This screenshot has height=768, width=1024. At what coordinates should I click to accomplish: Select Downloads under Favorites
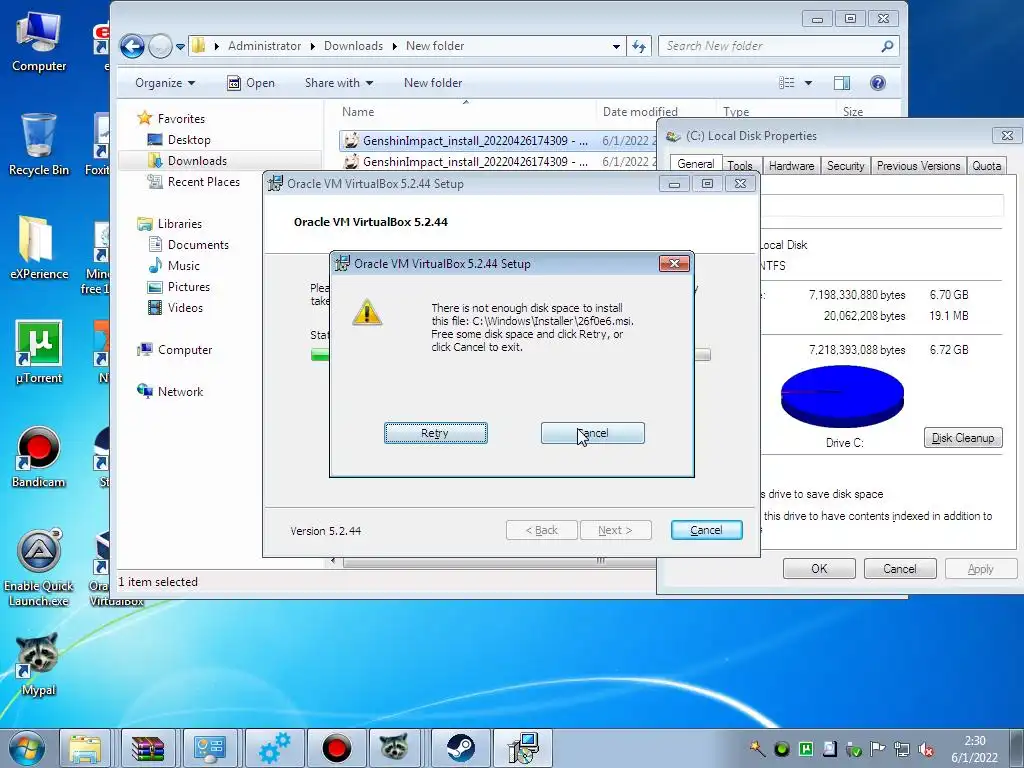click(197, 161)
